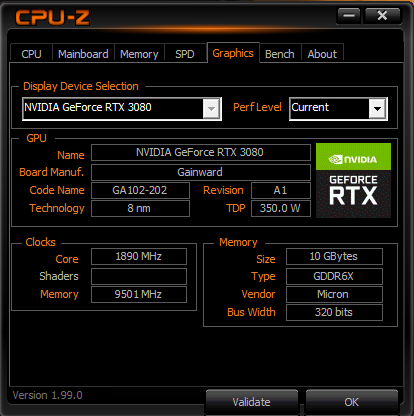
Task: Click the NVIDIA GeForce RTX 3080 combo box
Action: [122, 109]
